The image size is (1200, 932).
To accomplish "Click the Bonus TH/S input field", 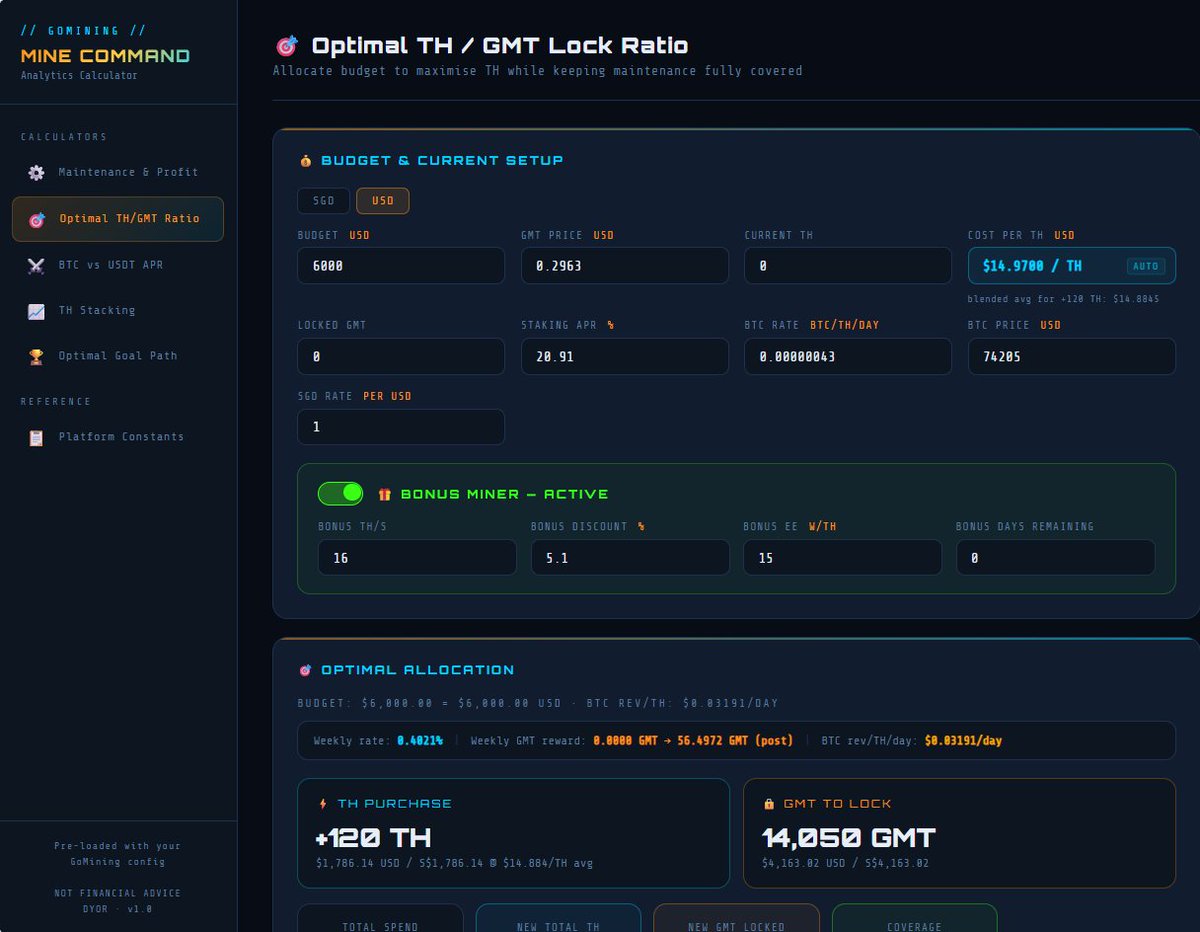I will pyautogui.click(x=417, y=558).
